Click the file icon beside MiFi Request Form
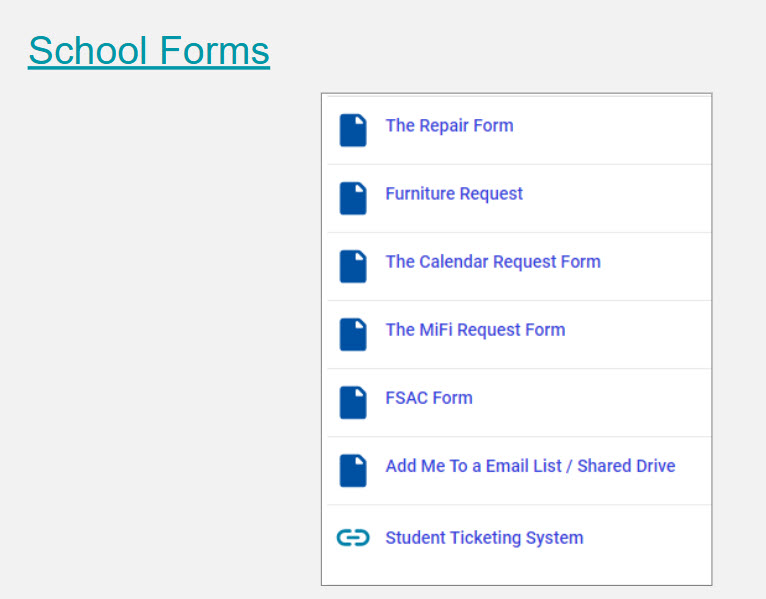 coord(352,334)
